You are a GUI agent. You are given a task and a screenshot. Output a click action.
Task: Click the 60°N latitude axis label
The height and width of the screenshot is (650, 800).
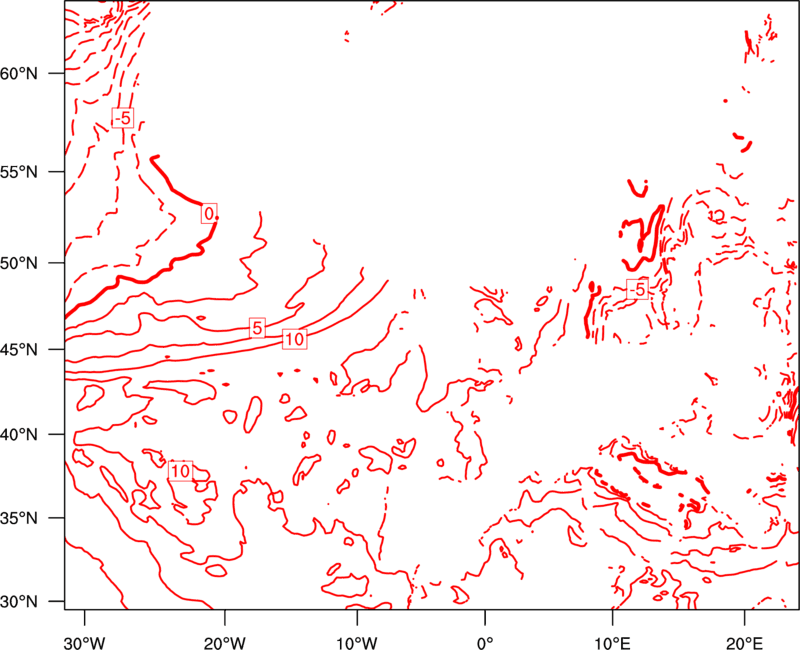[x=19, y=74]
